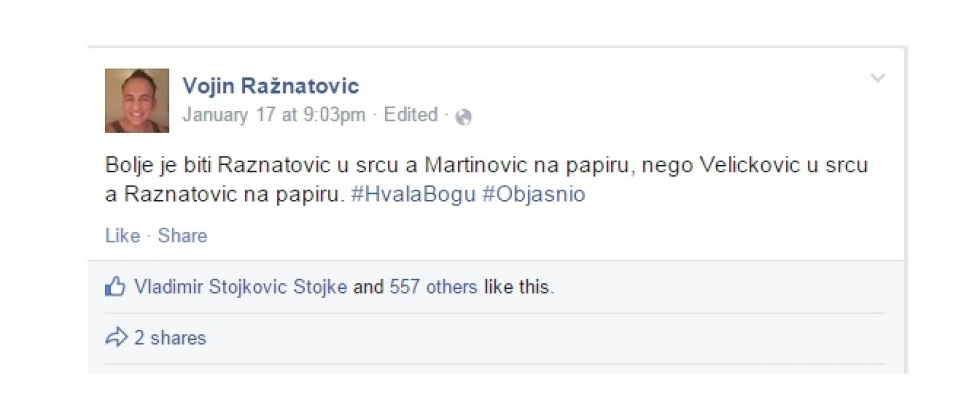Open Vladimir Stojkovic Stojke's profile
The image size is (980, 400).
[240, 288]
